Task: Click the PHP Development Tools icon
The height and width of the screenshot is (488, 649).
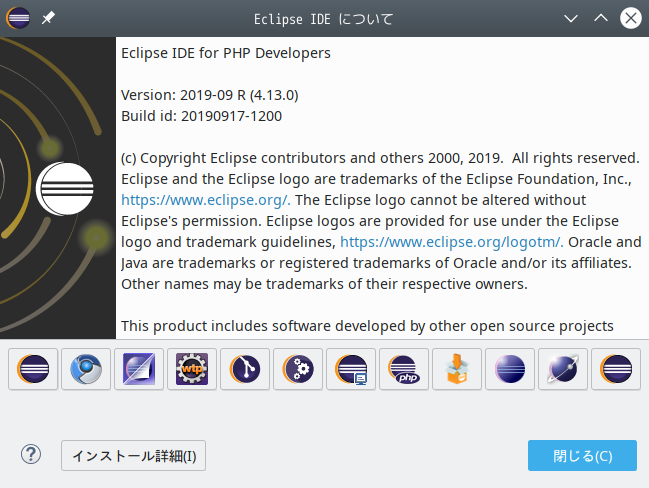Action: tap(404, 369)
